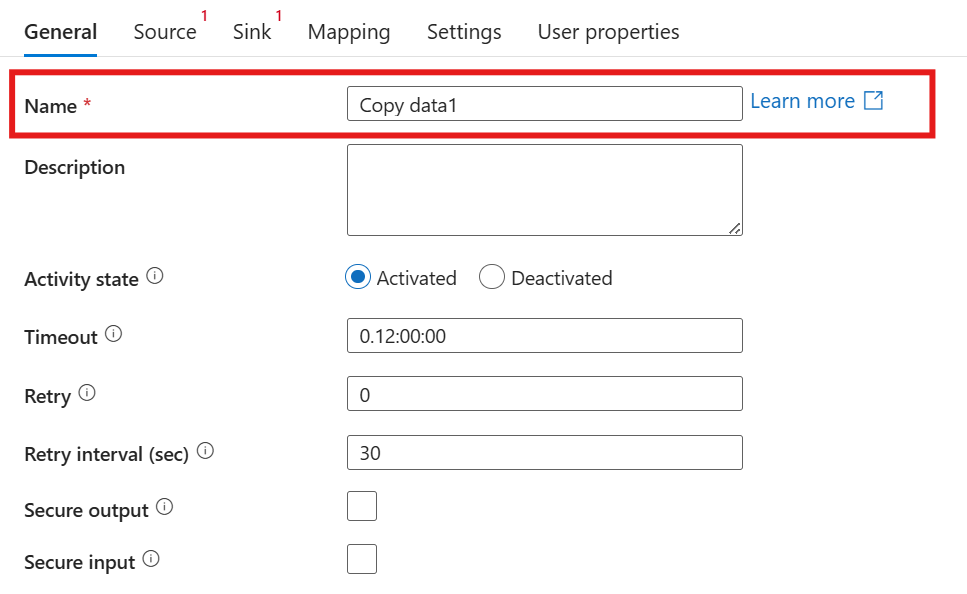Go to the User properties tab
The image size is (967, 594).
tap(608, 32)
